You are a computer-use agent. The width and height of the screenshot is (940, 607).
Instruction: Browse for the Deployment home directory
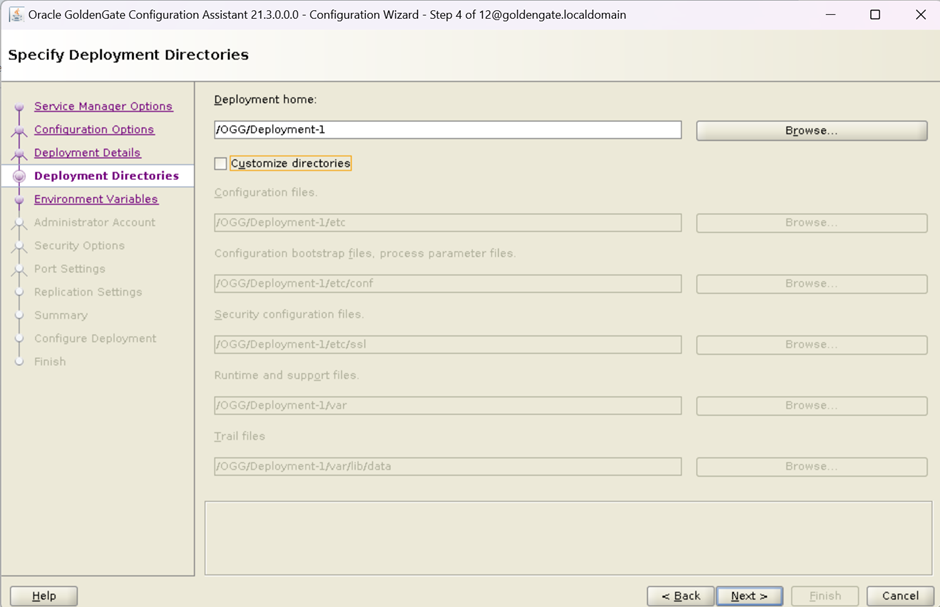pyautogui.click(x=811, y=131)
